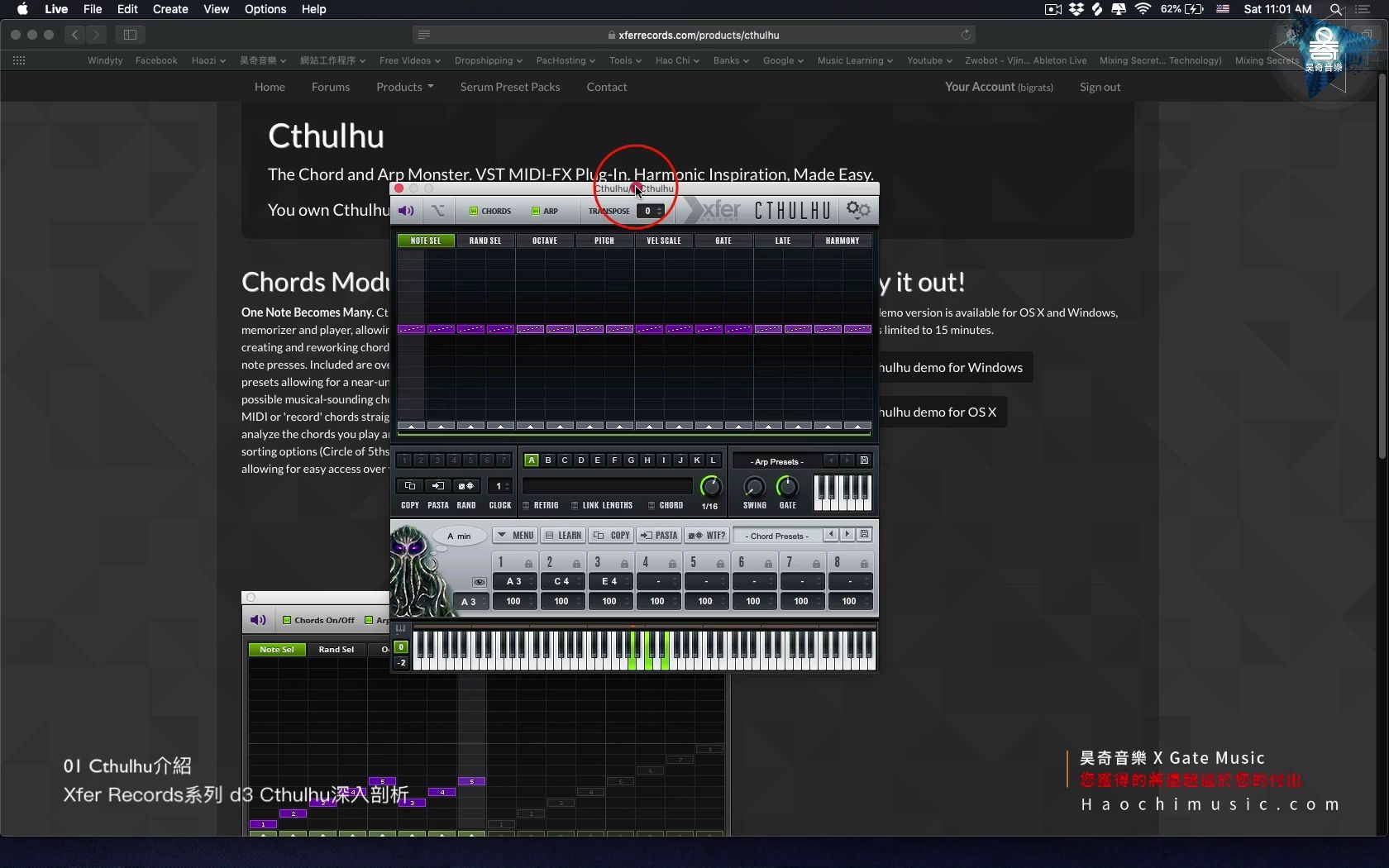The height and width of the screenshot is (868, 1389).
Task: Select the PITCH tab
Action: pos(604,241)
